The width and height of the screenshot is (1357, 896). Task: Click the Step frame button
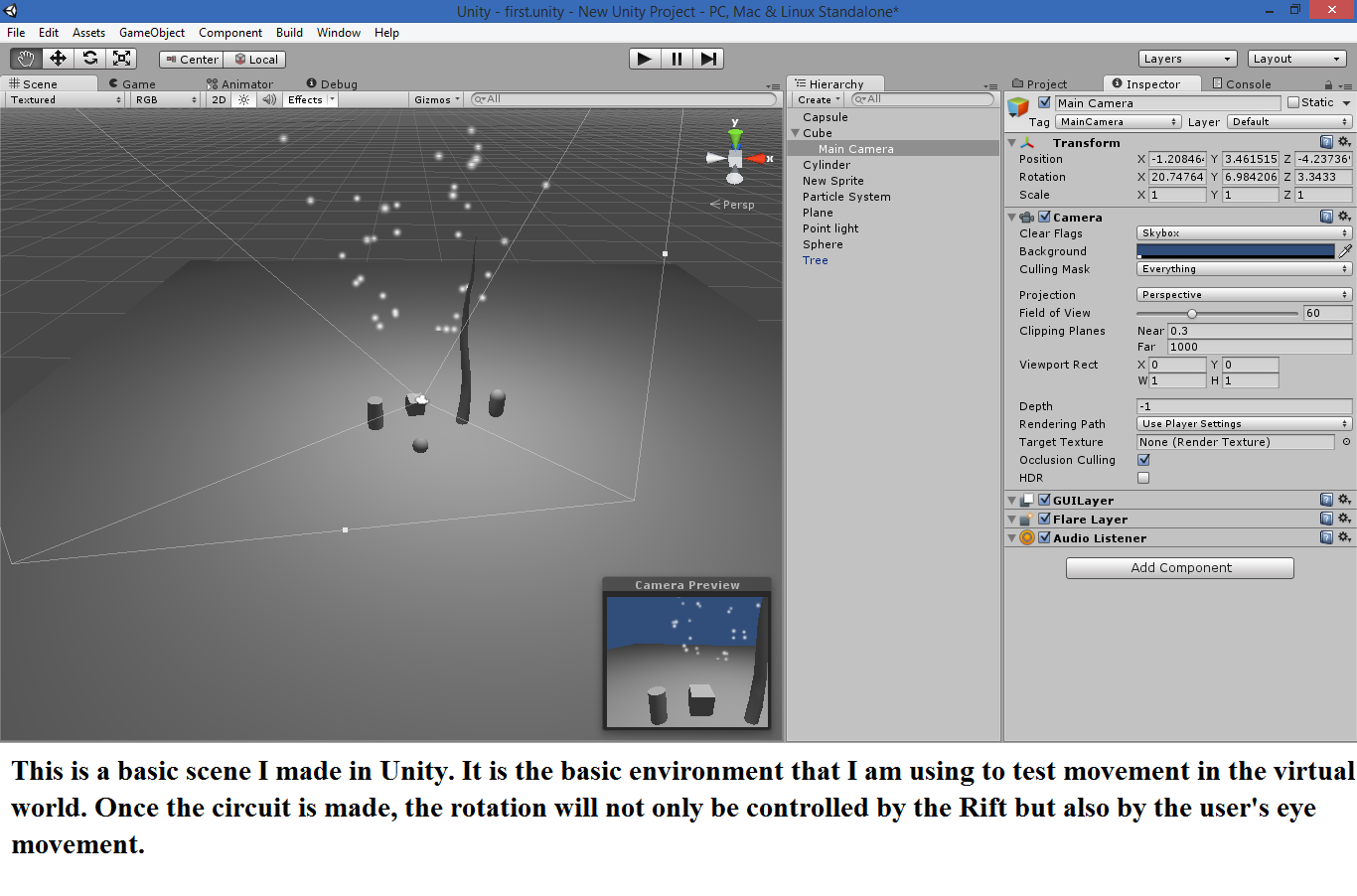(708, 59)
